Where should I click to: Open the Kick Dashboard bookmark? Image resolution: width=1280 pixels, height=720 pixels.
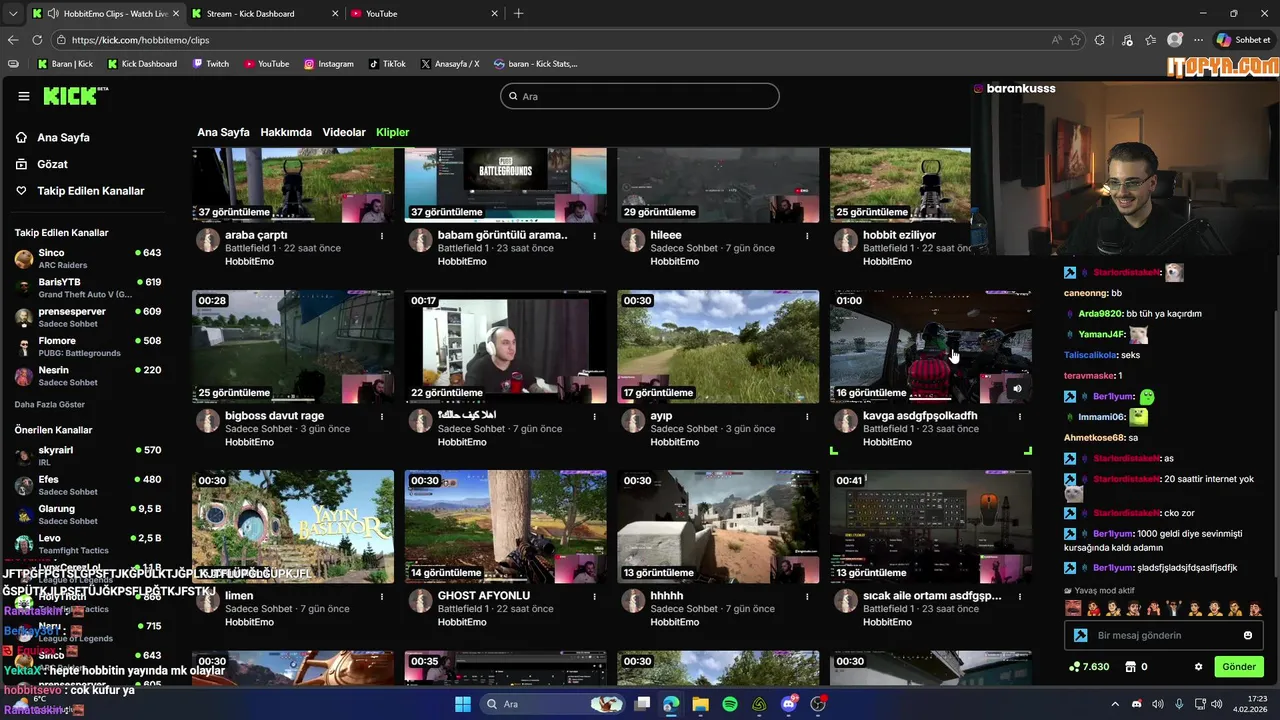[x=142, y=64]
